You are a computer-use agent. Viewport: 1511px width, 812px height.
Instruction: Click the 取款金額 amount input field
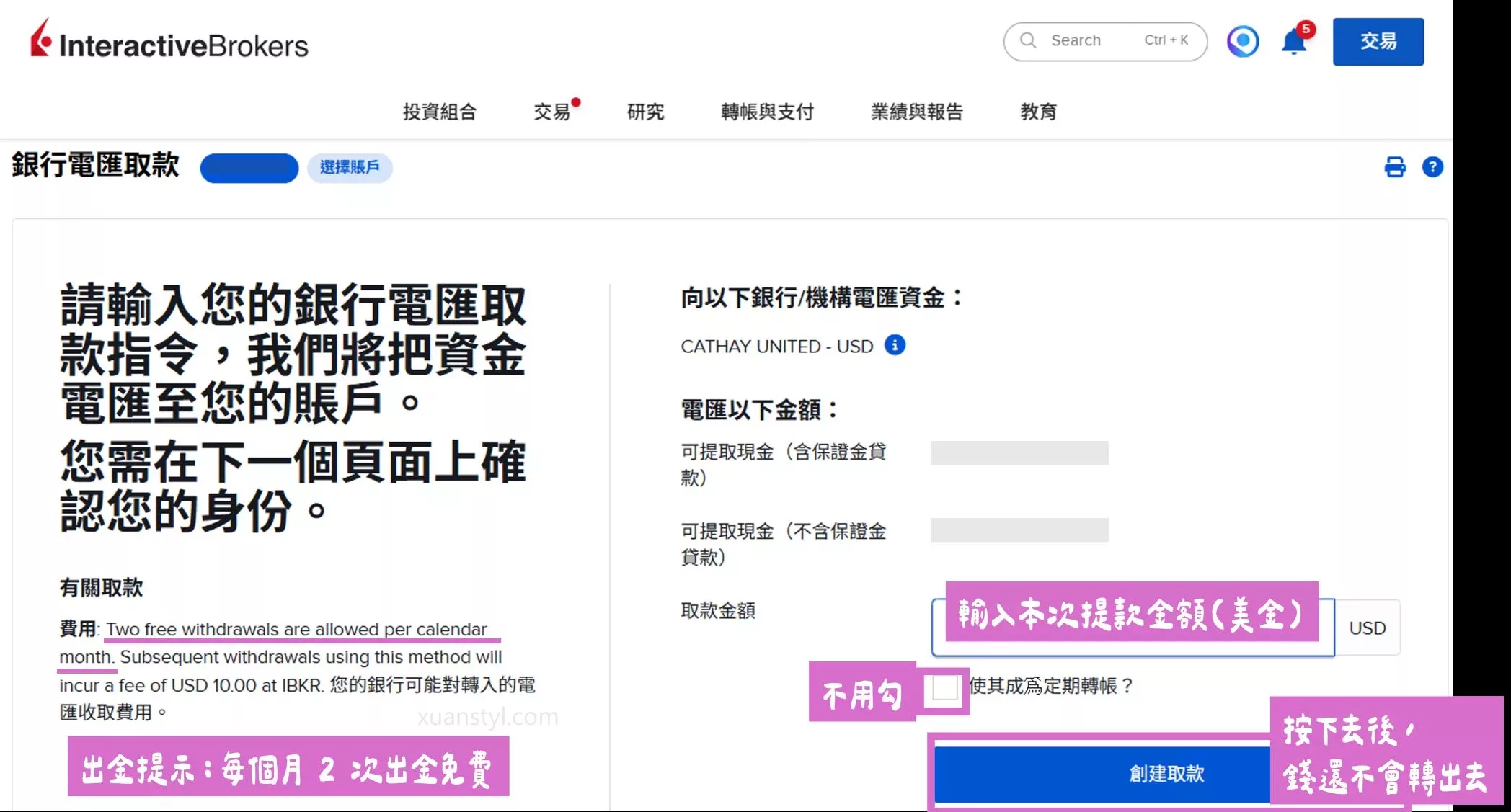tap(1133, 628)
